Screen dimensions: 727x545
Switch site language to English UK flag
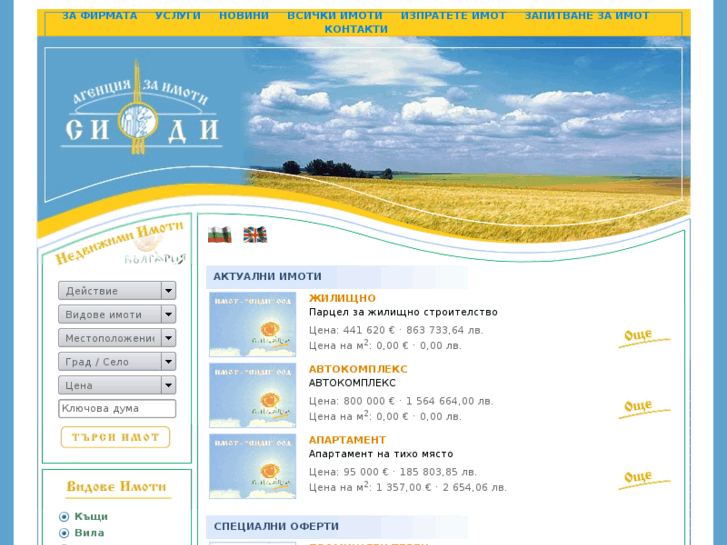[x=255, y=235]
